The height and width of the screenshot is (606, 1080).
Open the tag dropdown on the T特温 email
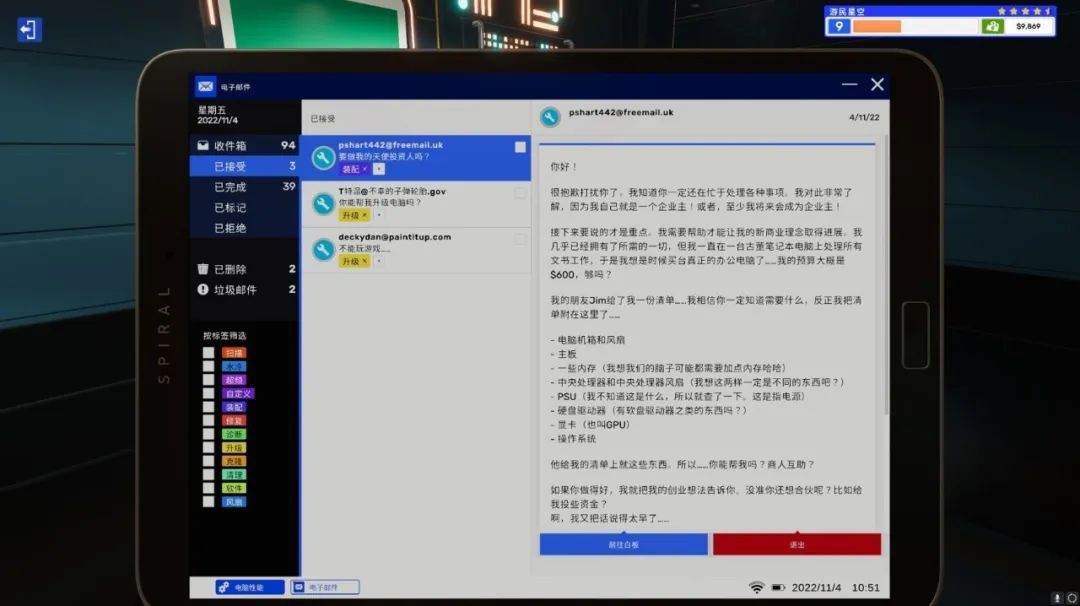point(379,215)
